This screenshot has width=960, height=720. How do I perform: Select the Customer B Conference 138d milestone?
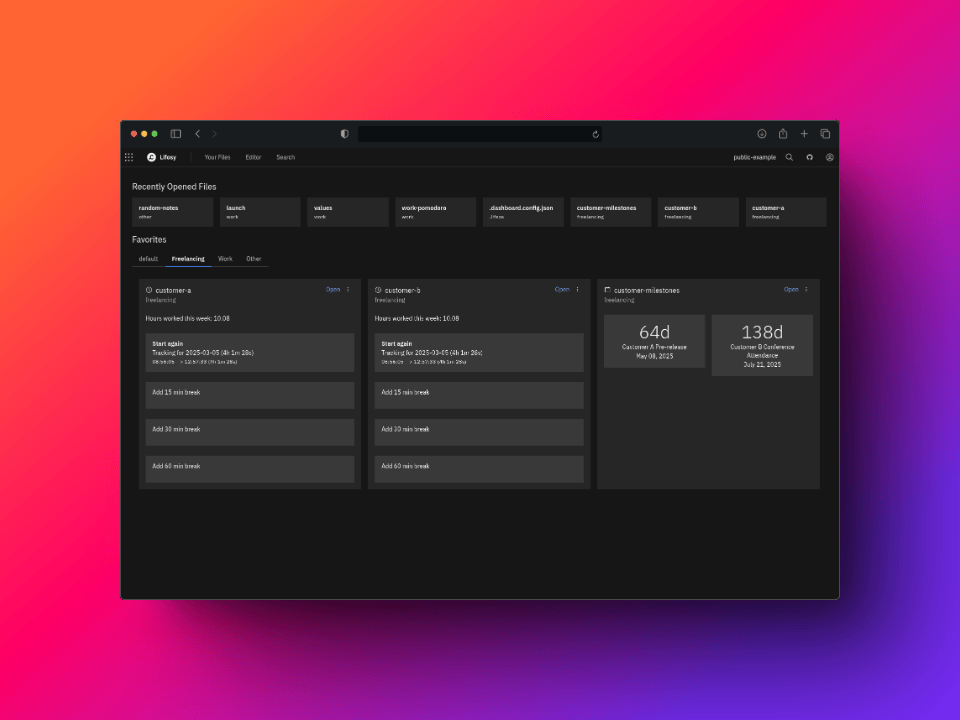(x=762, y=344)
